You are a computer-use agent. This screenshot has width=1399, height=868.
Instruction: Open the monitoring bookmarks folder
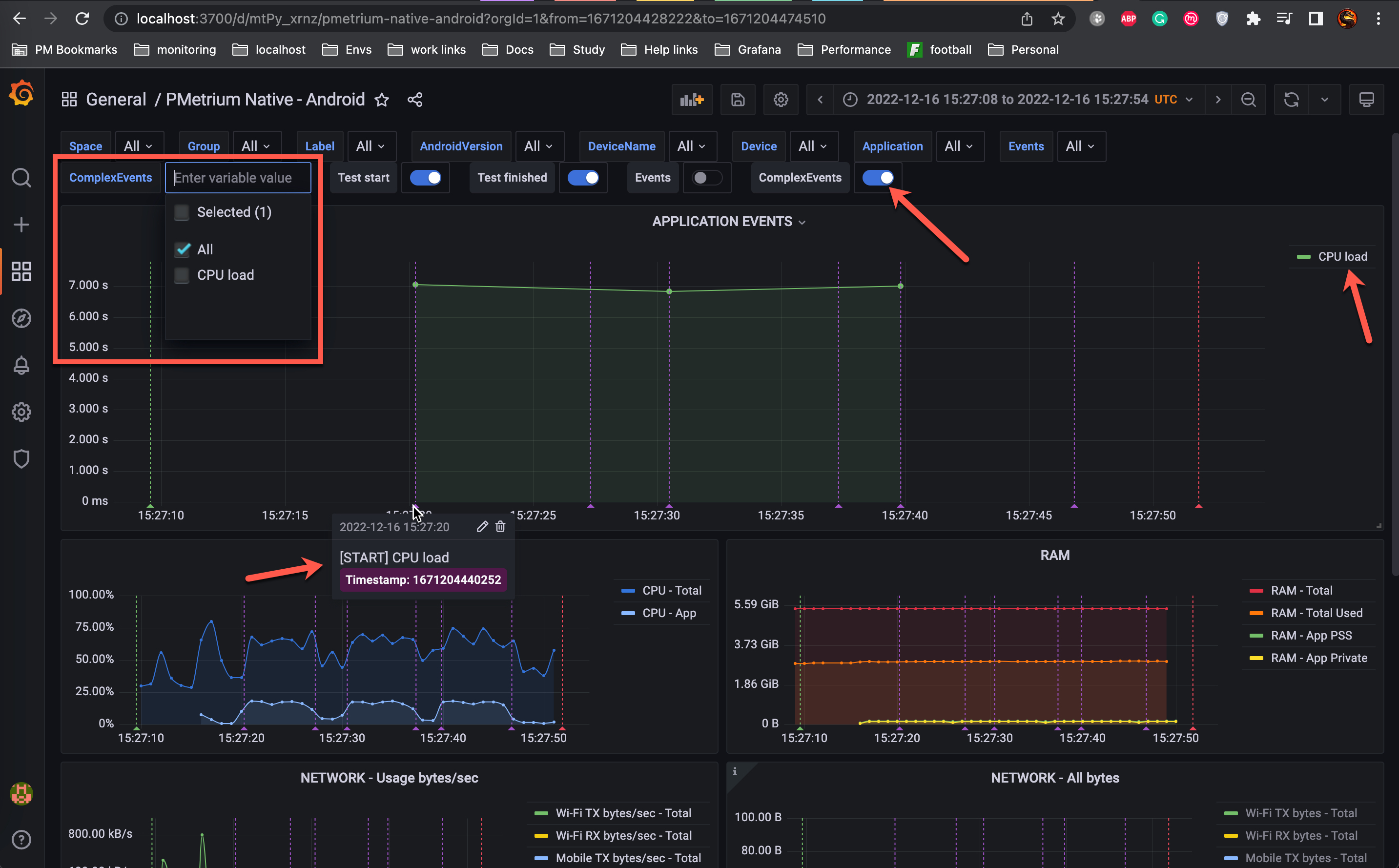[x=175, y=50]
